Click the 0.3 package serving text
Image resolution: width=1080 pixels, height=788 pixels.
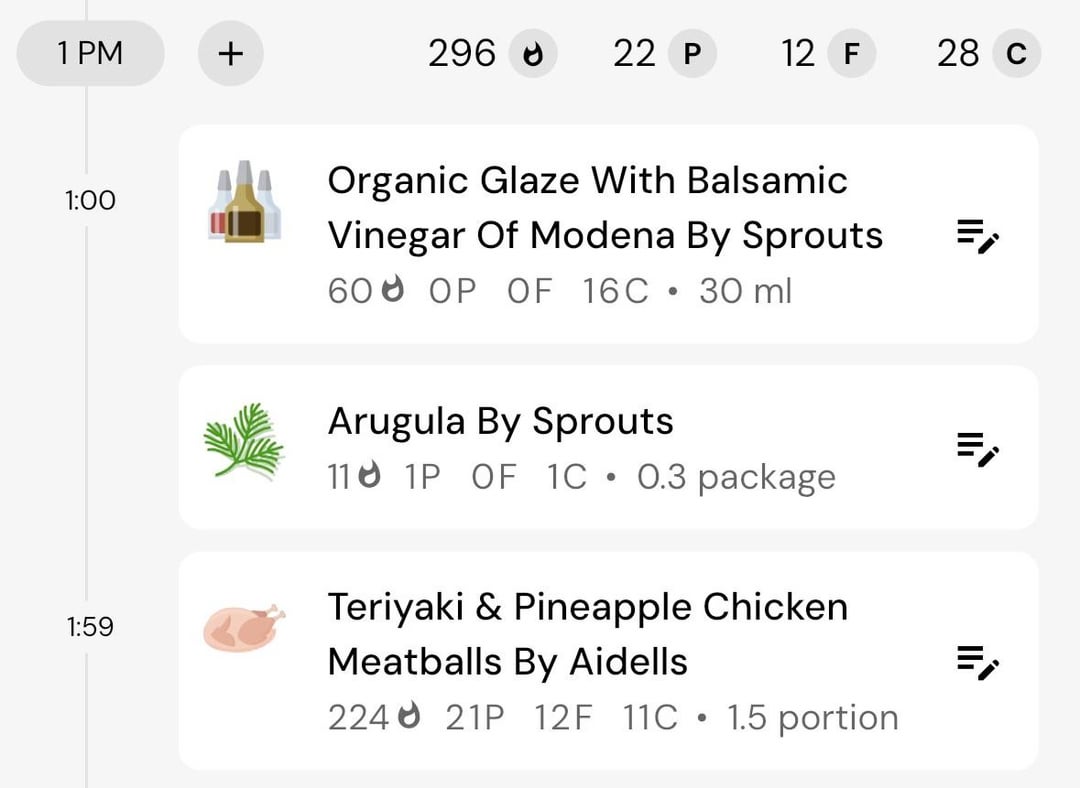(x=736, y=477)
